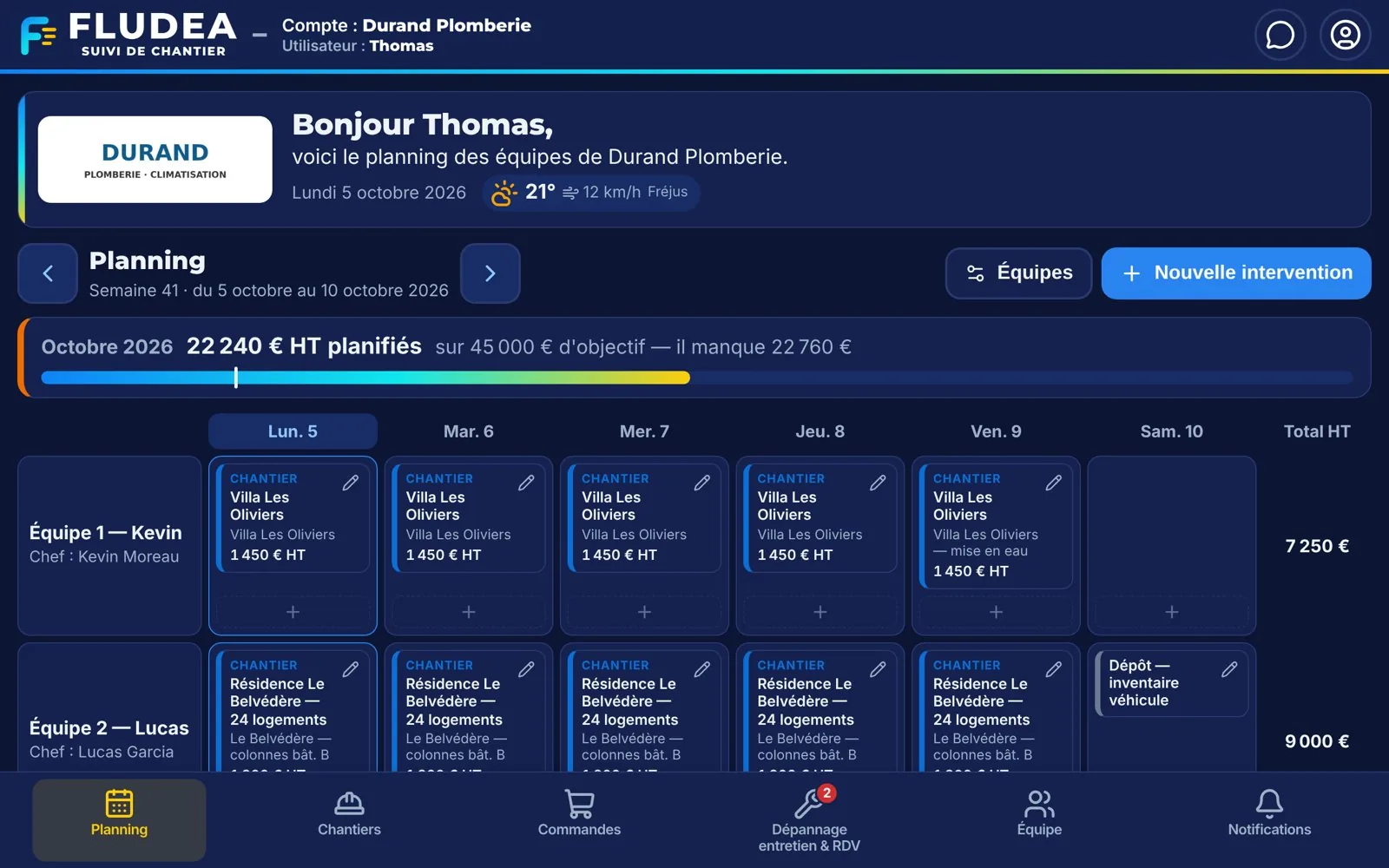Click the '9 000 €' total for Équipe 2
The image size is (1389, 868).
click(x=1317, y=741)
